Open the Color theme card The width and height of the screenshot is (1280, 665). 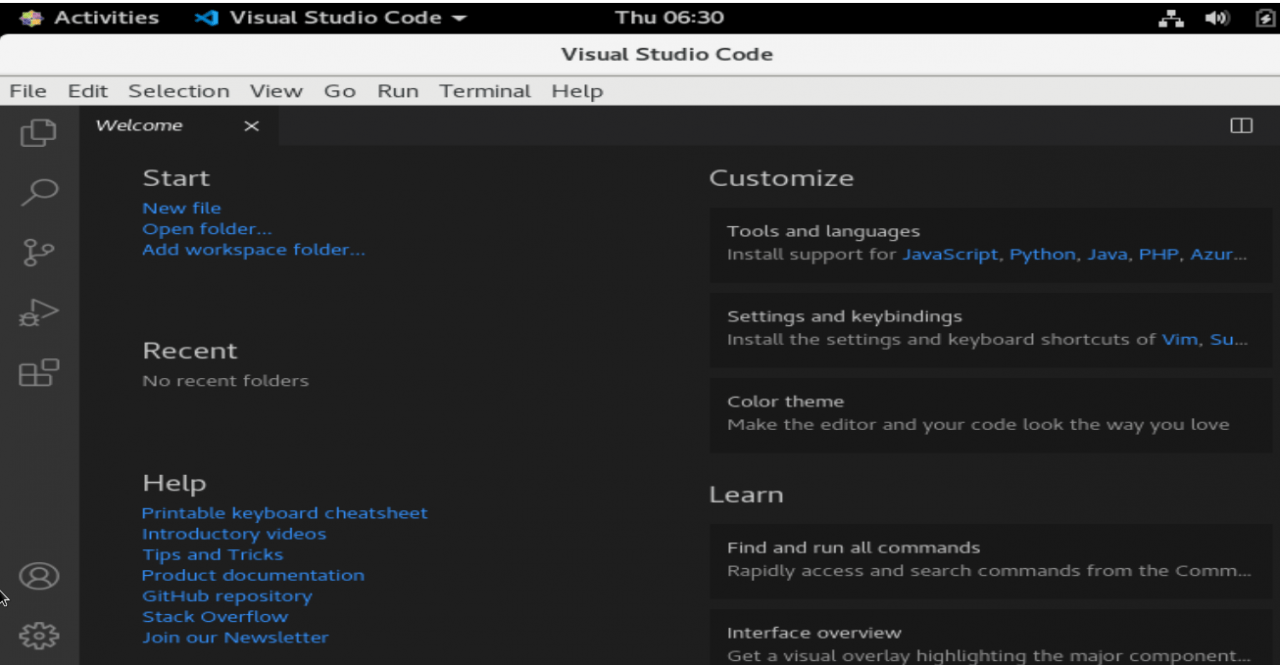click(991, 413)
